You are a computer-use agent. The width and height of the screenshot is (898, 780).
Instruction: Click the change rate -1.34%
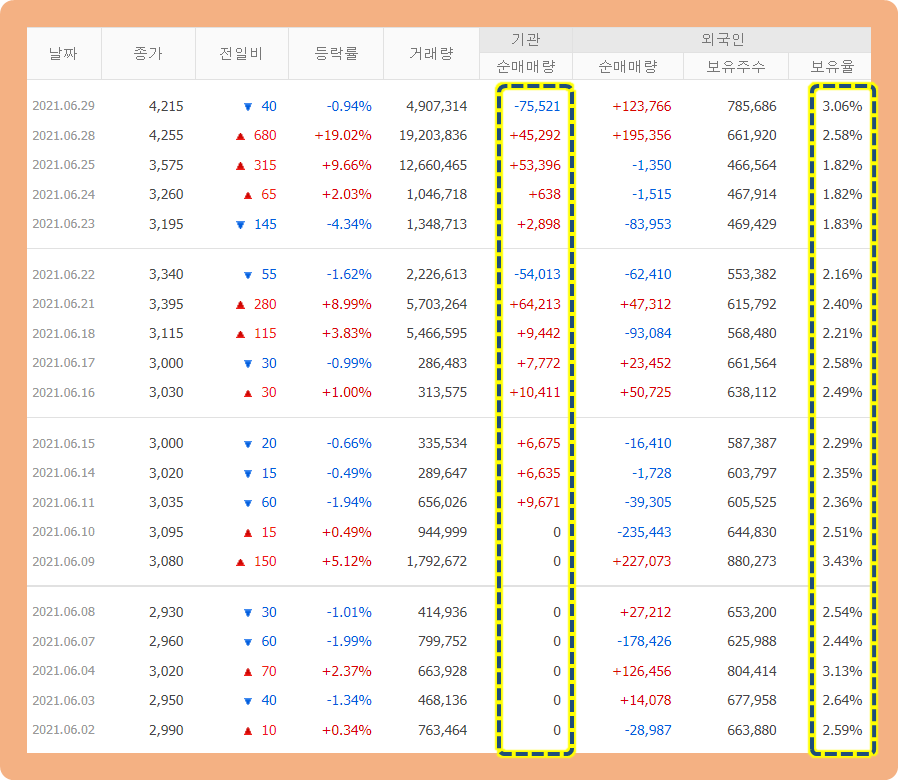tap(349, 700)
